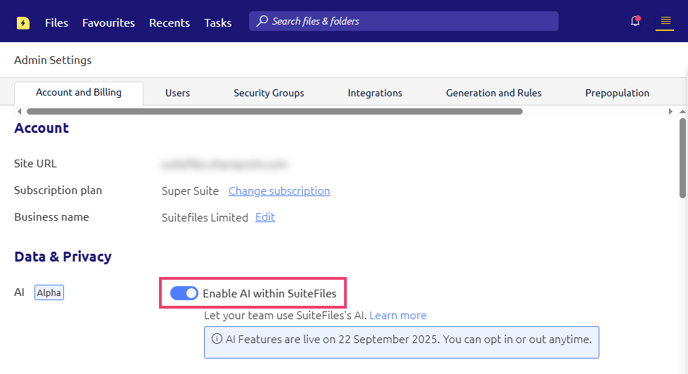Click the Data & Privacy heading
Image resolution: width=688 pixels, height=374 pixels.
click(63, 256)
